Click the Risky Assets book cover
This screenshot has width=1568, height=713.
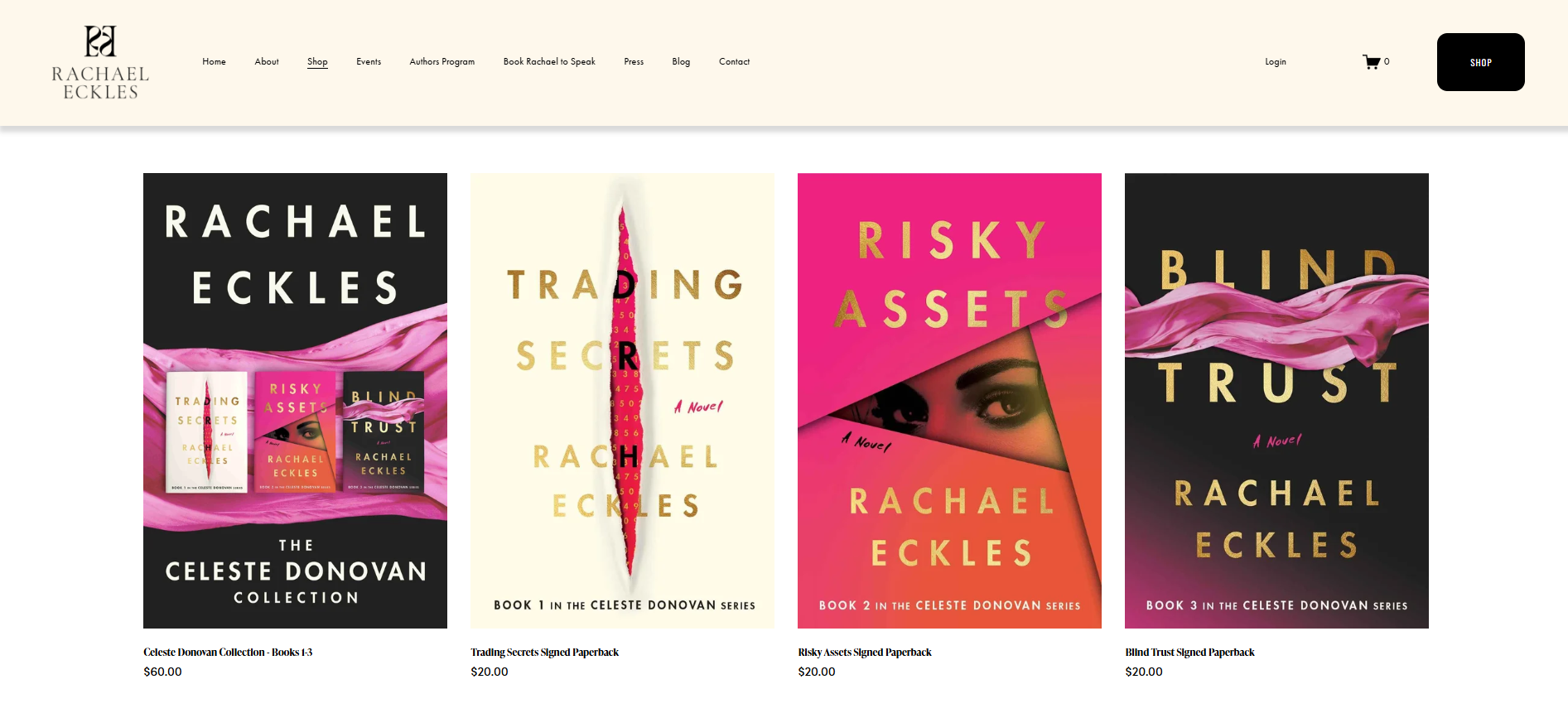(949, 400)
